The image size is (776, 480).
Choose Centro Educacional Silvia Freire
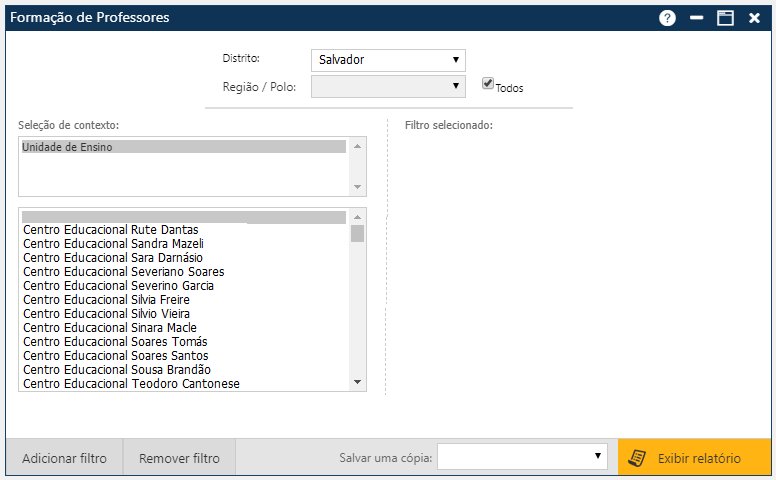tap(106, 300)
